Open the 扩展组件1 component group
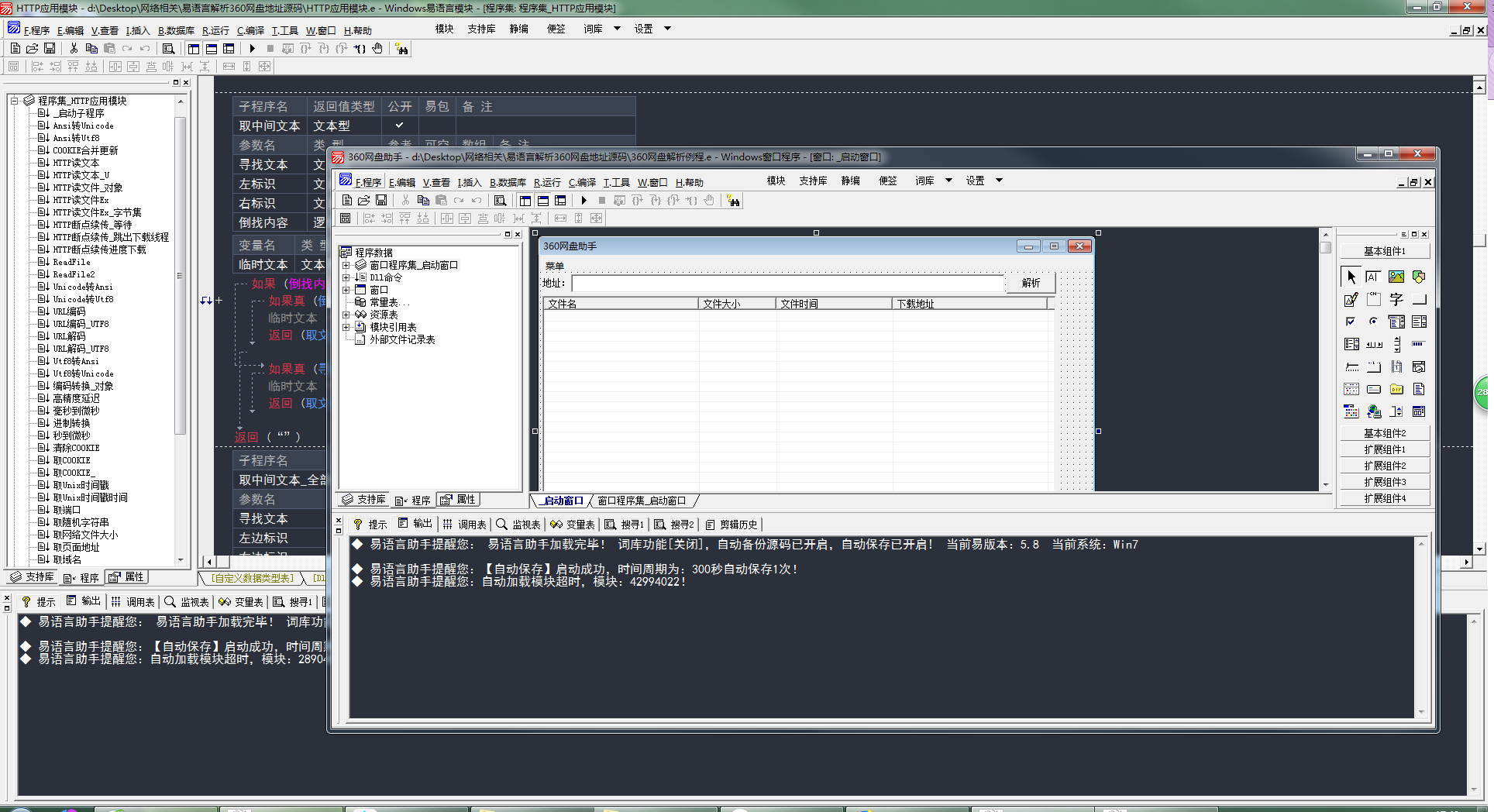The height and width of the screenshot is (812, 1494). 1385,449
